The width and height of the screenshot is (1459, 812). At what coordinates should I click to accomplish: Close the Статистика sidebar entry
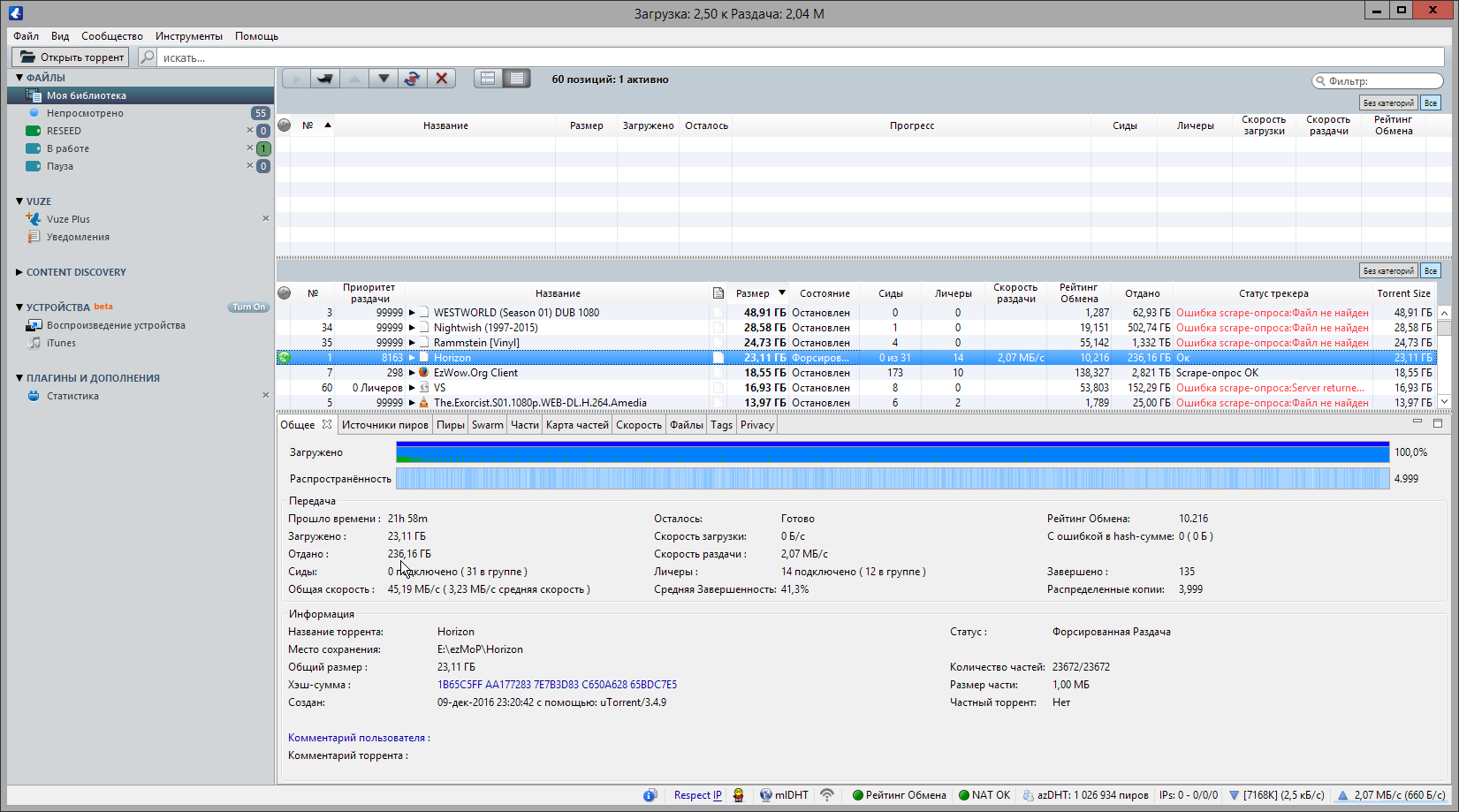point(265,396)
